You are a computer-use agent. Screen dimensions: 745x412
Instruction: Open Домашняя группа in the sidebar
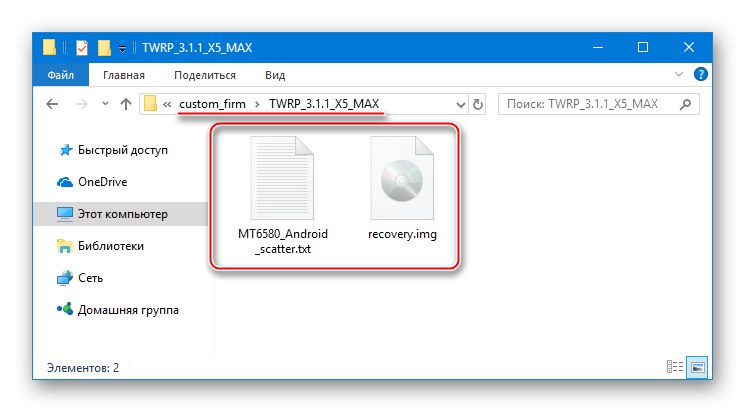(x=128, y=310)
